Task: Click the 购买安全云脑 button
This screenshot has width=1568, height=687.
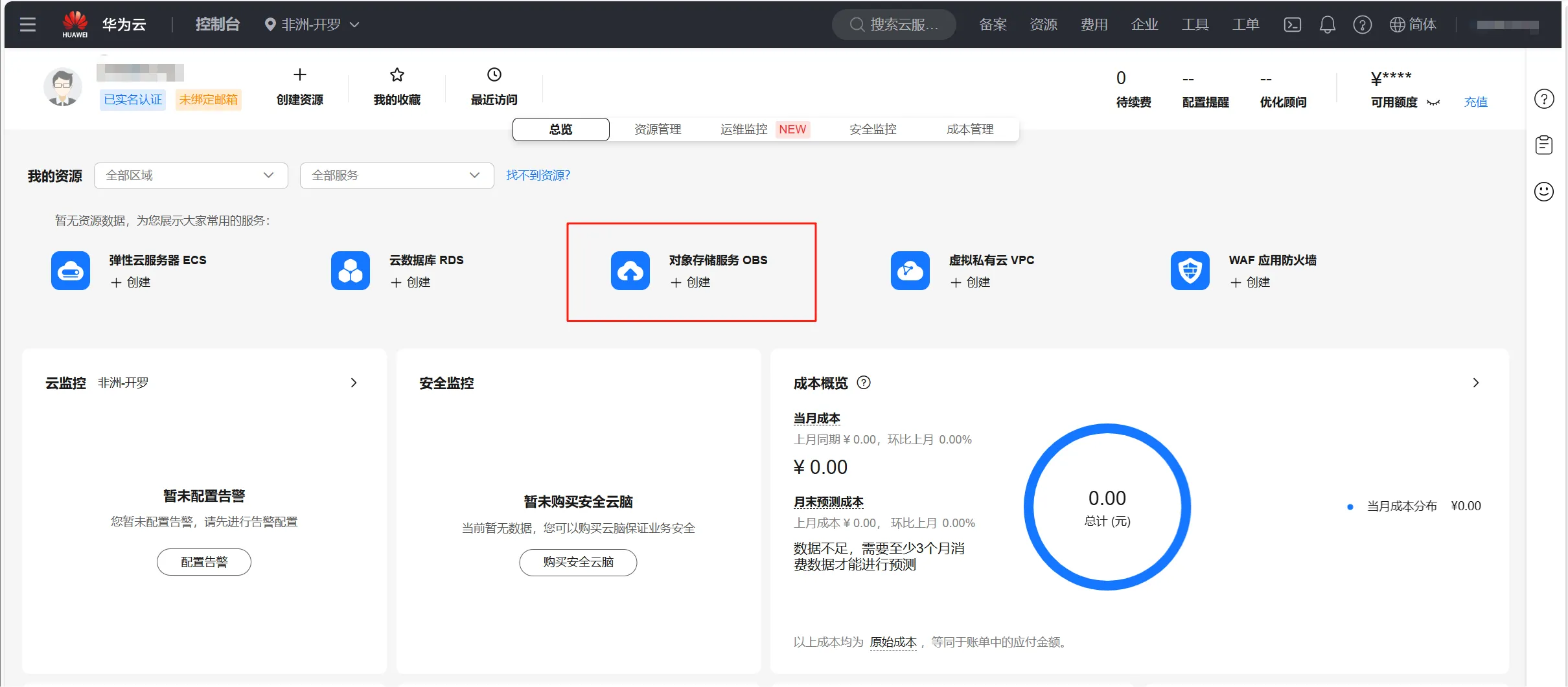Action: [x=578, y=562]
